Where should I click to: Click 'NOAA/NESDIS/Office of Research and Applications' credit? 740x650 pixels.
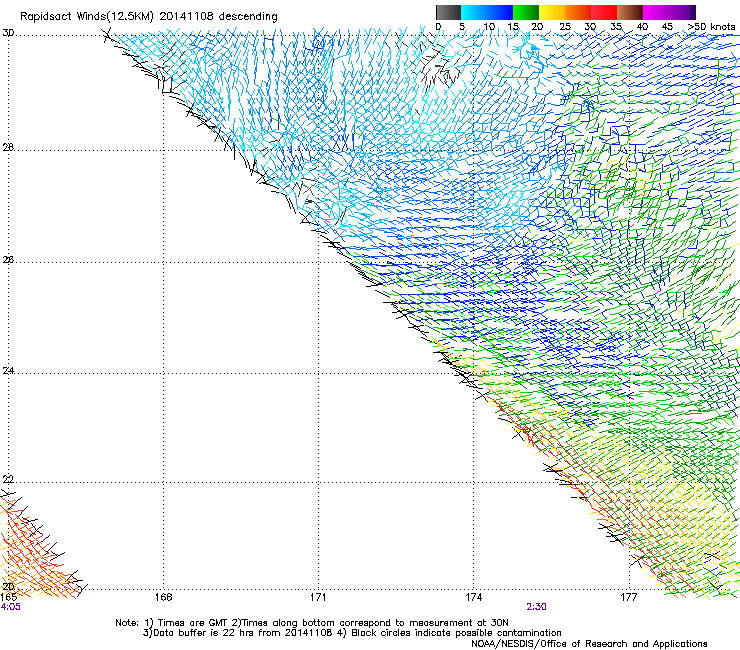tap(589, 644)
